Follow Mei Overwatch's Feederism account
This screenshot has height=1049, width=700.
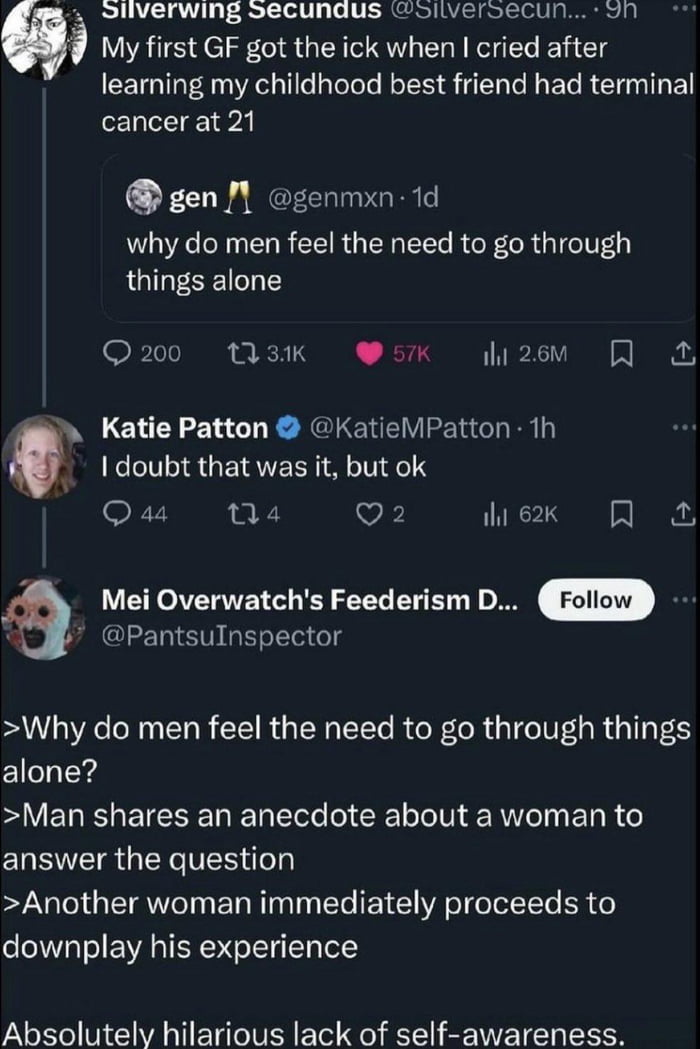pos(596,600)
